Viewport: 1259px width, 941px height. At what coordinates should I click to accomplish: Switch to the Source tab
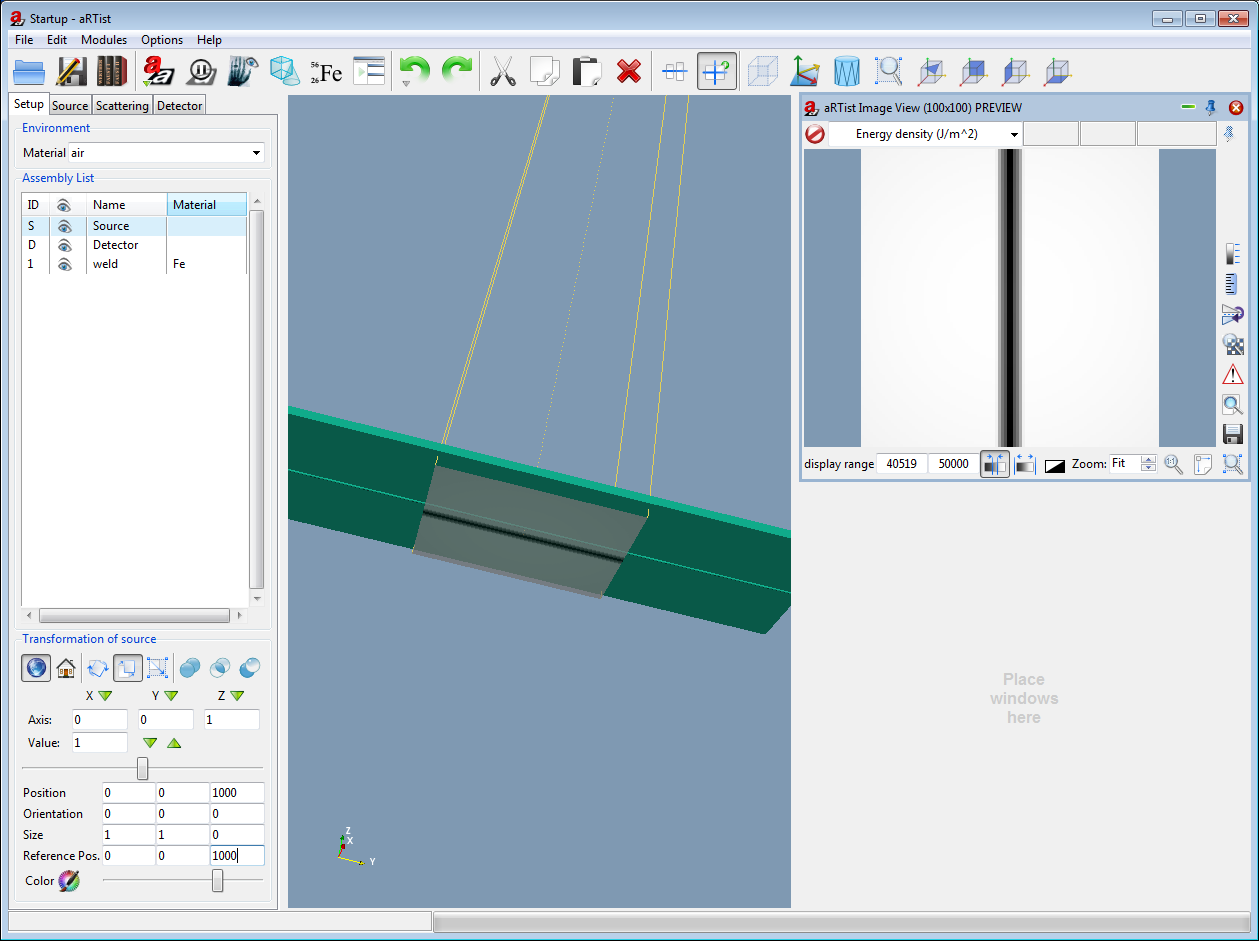point(70,105)
